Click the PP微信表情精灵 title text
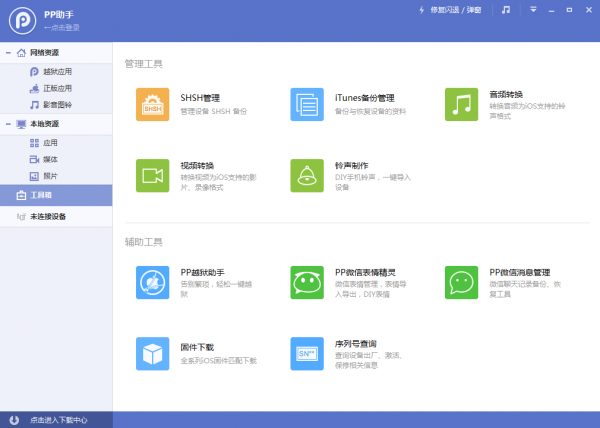Screen dimensions: 600x428 (365, 272)
